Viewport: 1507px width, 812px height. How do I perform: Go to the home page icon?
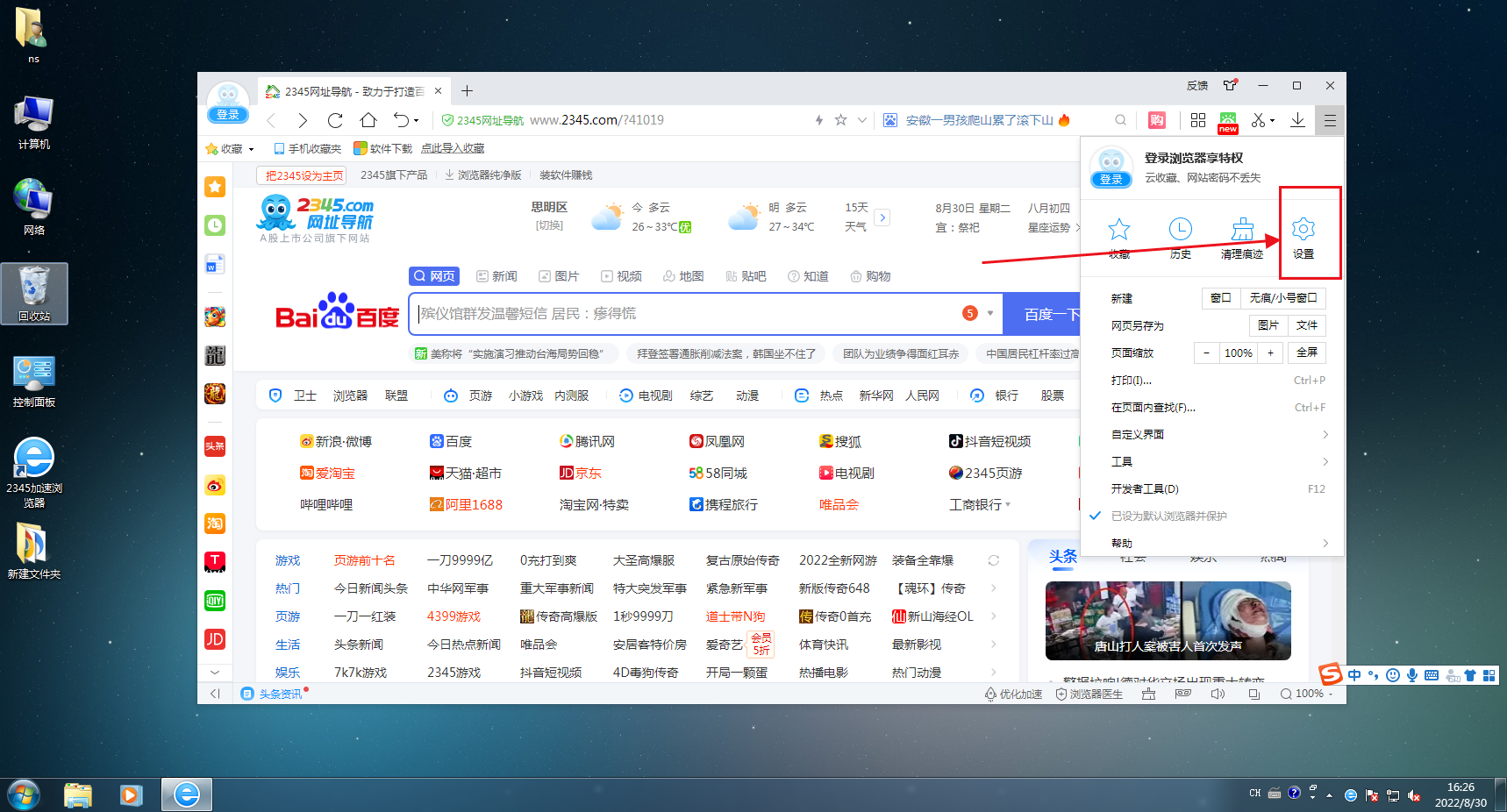pos(368,120)
